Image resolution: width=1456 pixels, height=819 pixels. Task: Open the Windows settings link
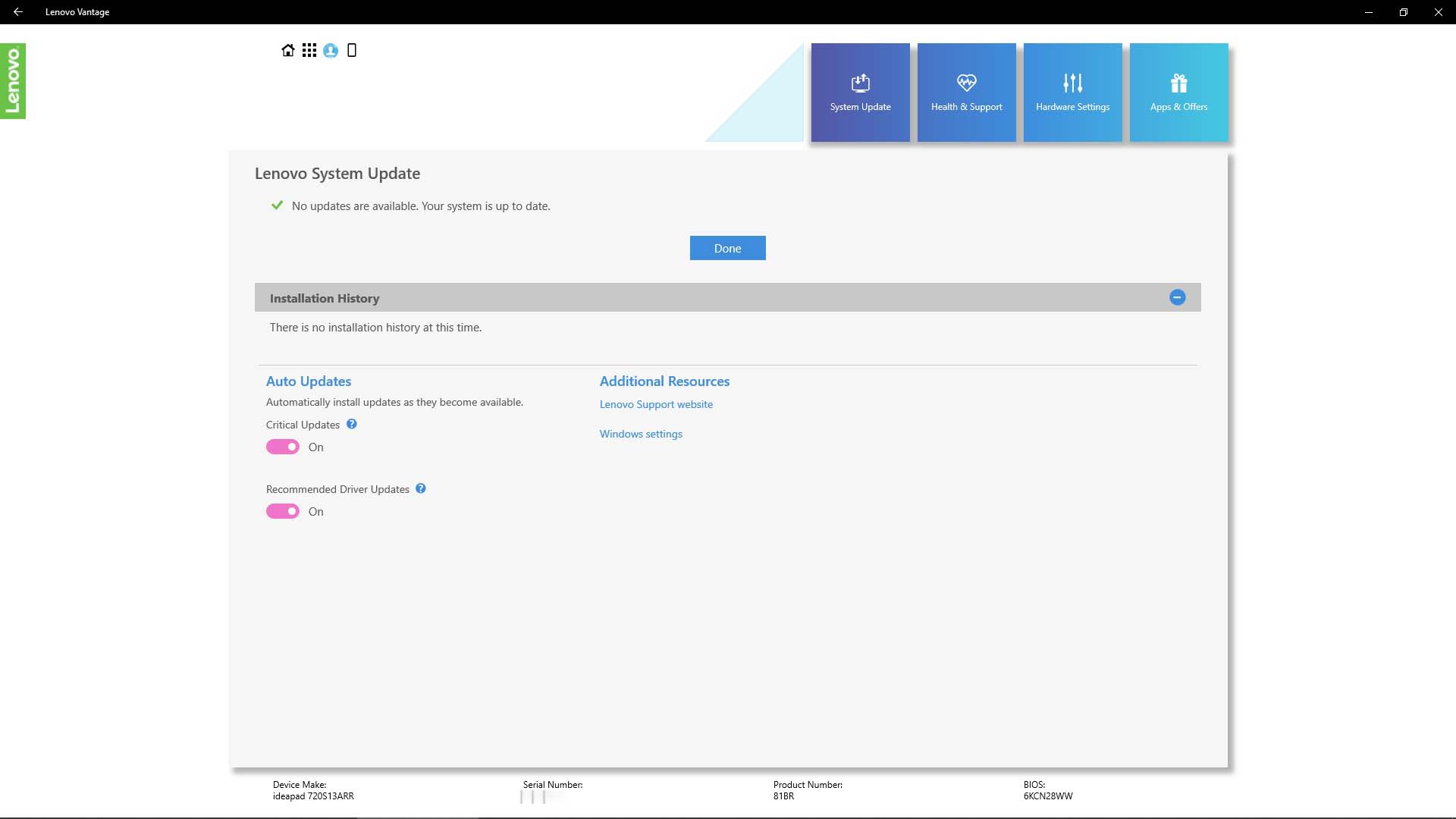click(641, 434)
